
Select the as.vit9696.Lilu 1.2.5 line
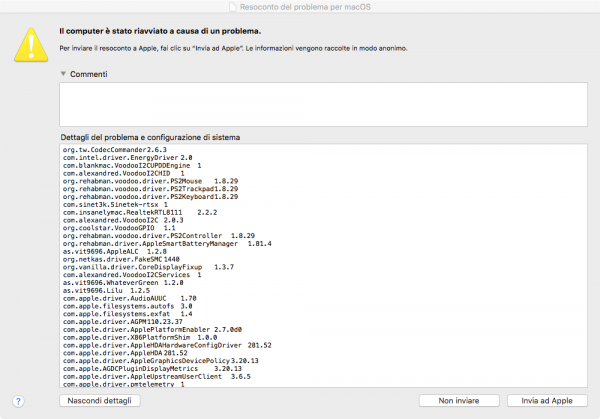point(106,290)
